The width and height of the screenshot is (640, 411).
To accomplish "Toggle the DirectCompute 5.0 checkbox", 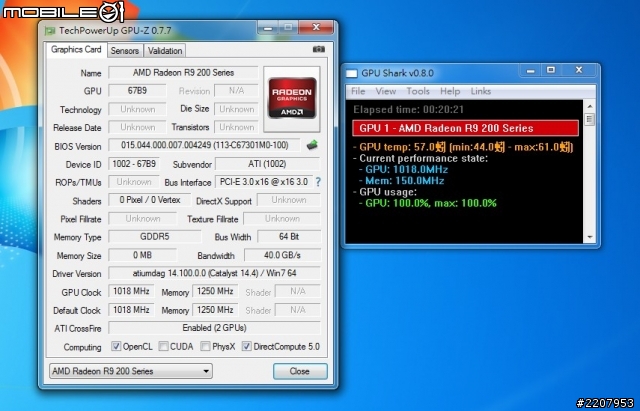I will pos(246,347).
